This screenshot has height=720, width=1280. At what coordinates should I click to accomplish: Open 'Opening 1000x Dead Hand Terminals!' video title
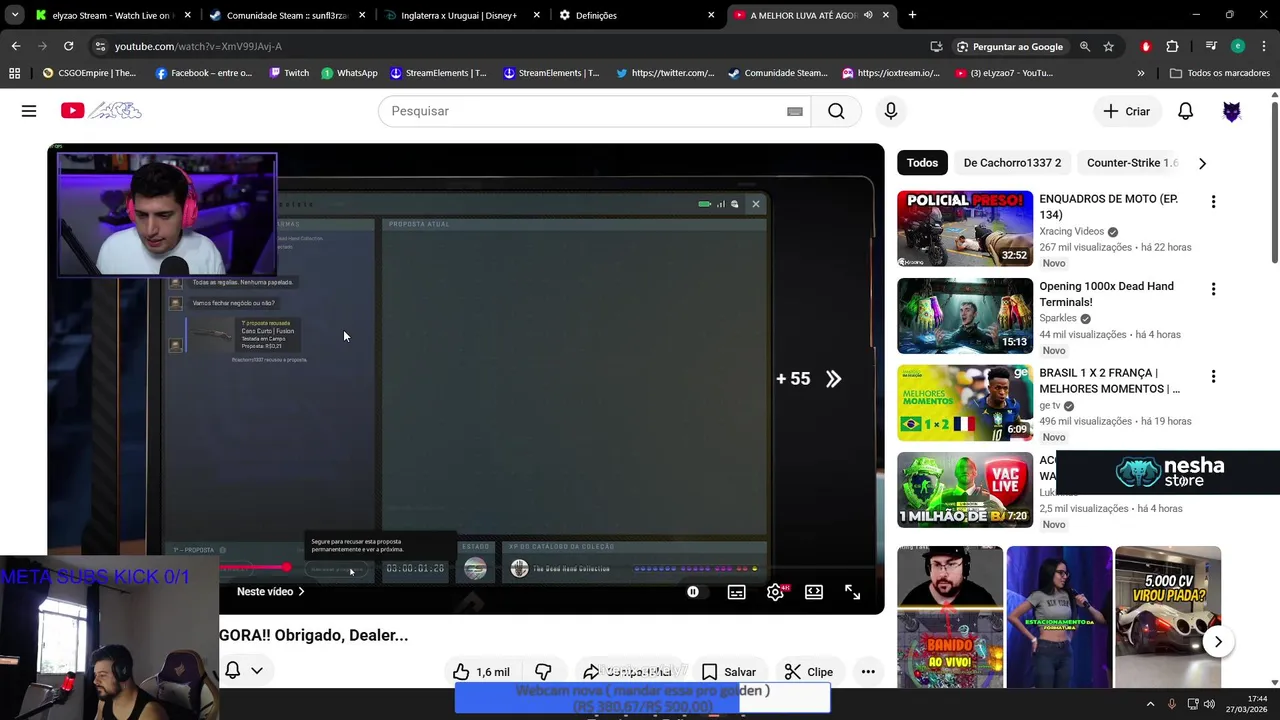click(1106, 294)
